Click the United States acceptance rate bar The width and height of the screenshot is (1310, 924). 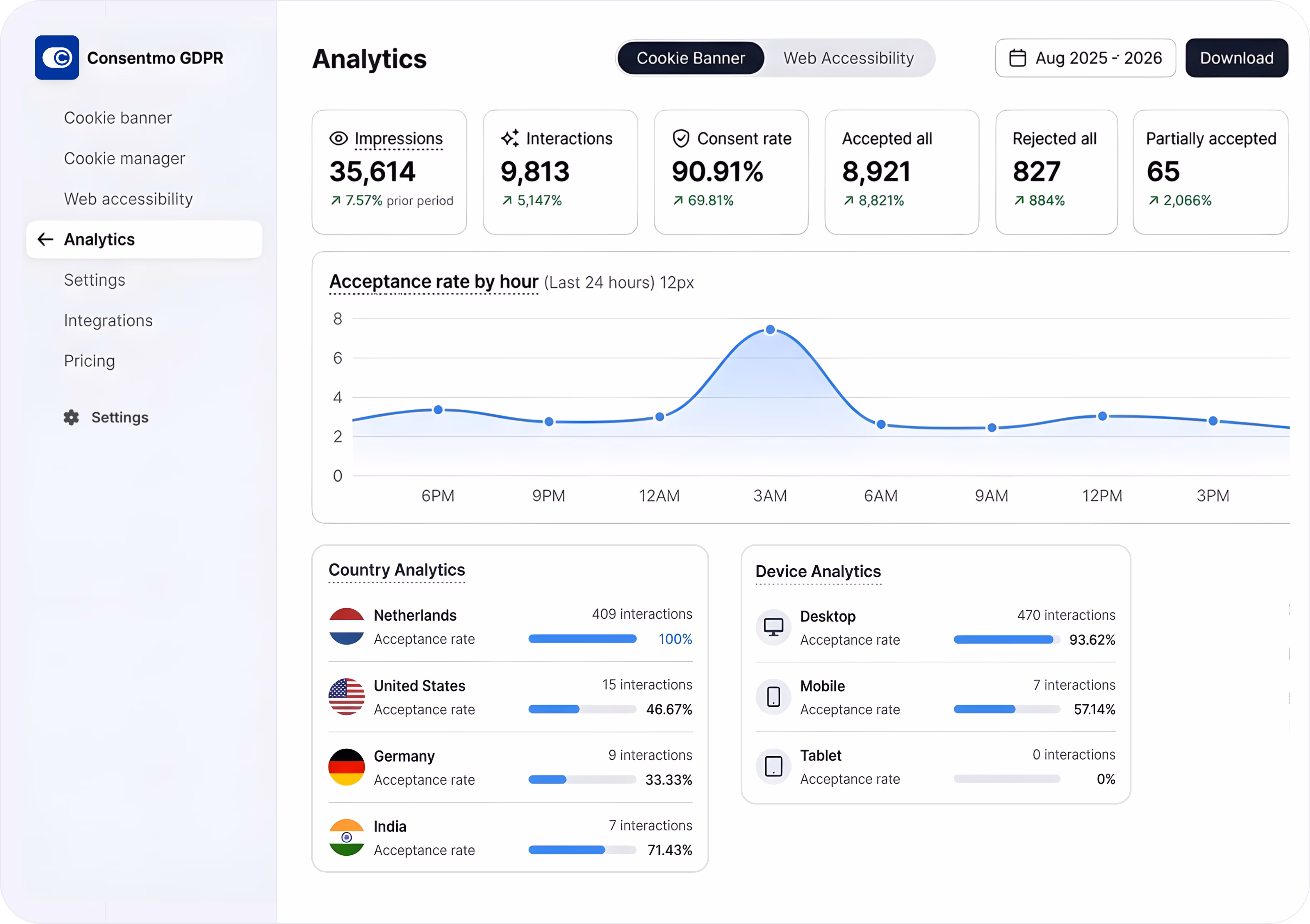coord(582,709)
